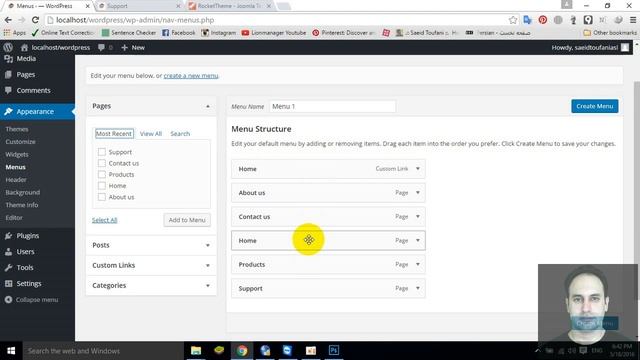Go back with browser back arrow

point(8,20)
